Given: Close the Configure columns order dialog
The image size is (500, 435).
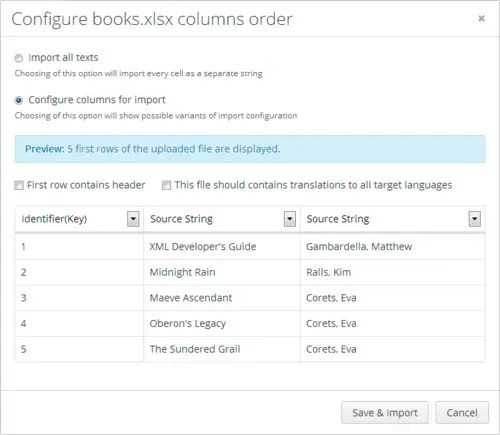Looking at the screenshot, I should (481, 18).
